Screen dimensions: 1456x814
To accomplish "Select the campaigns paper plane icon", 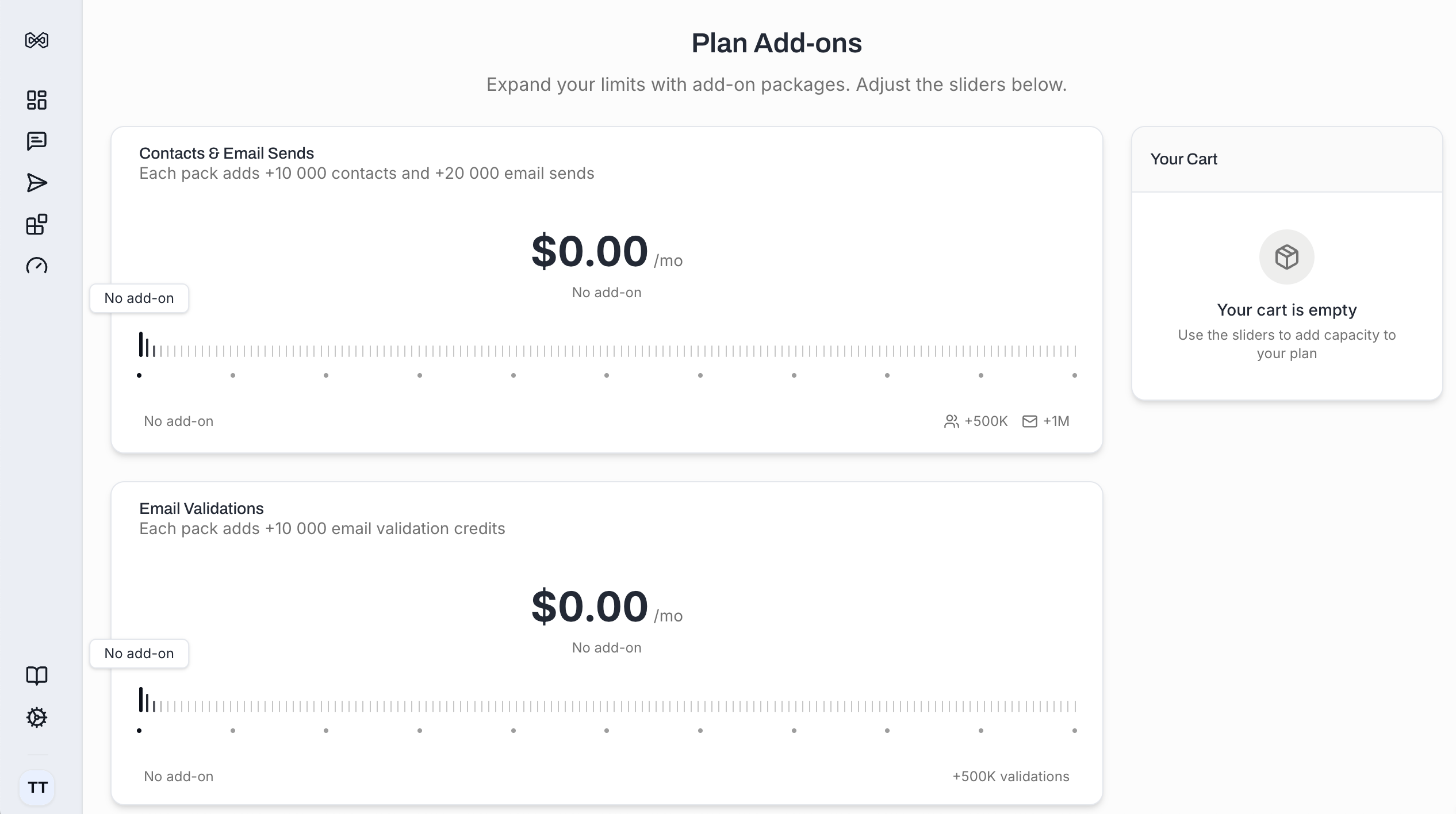I will (37, 183).
